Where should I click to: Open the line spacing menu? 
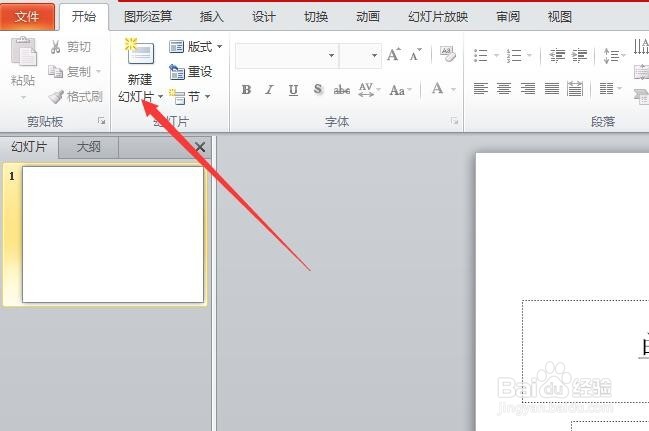pos(614,55)
